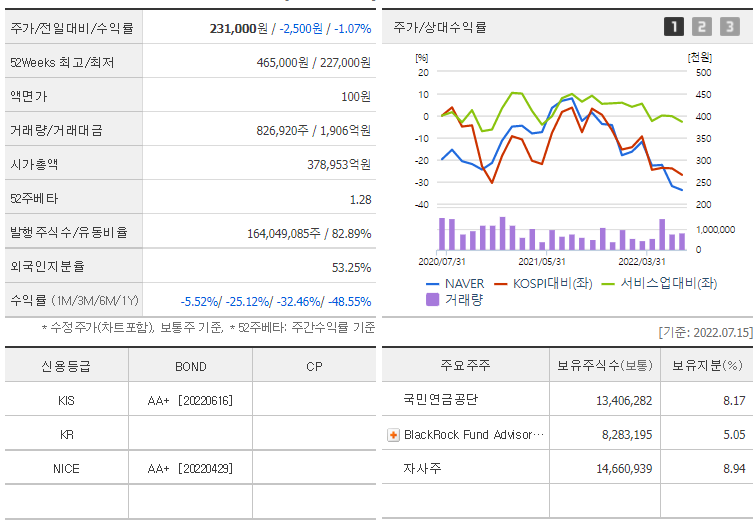Click the NAVER legend blue line marker
Image resolution: width=756 pixels, height=523 pixels.
[432, 284]
